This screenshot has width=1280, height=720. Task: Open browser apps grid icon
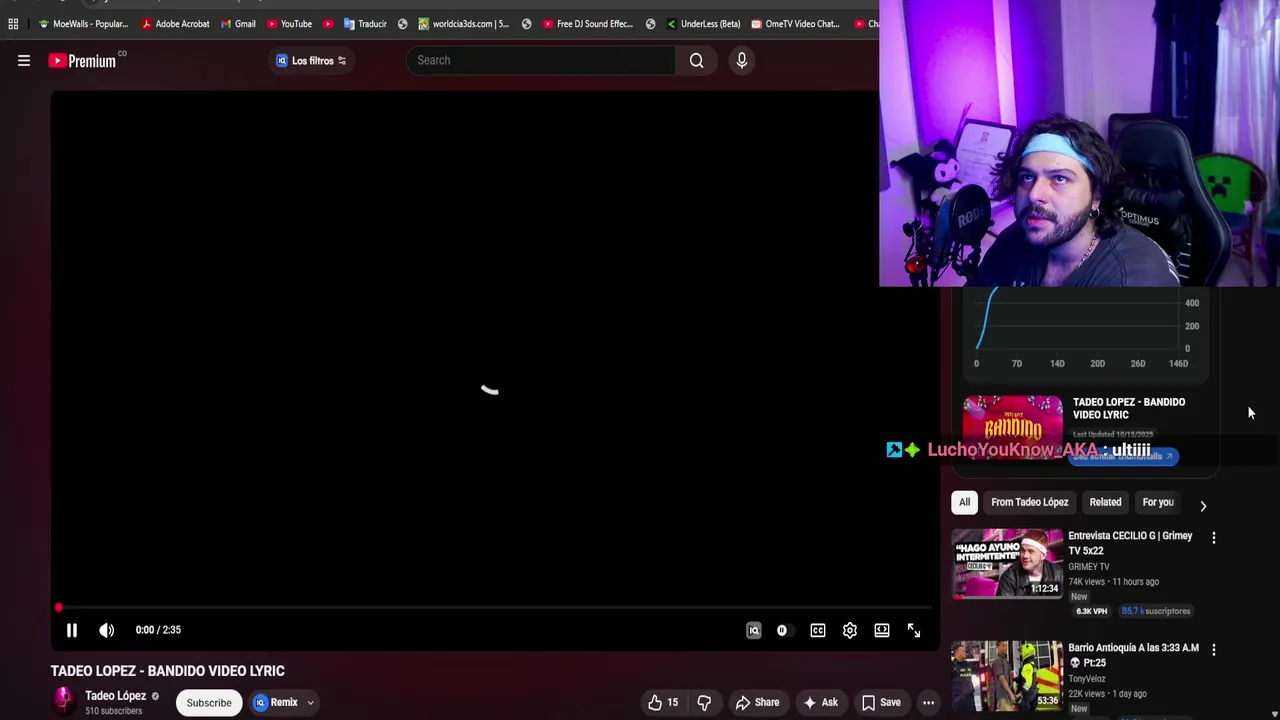13,24
